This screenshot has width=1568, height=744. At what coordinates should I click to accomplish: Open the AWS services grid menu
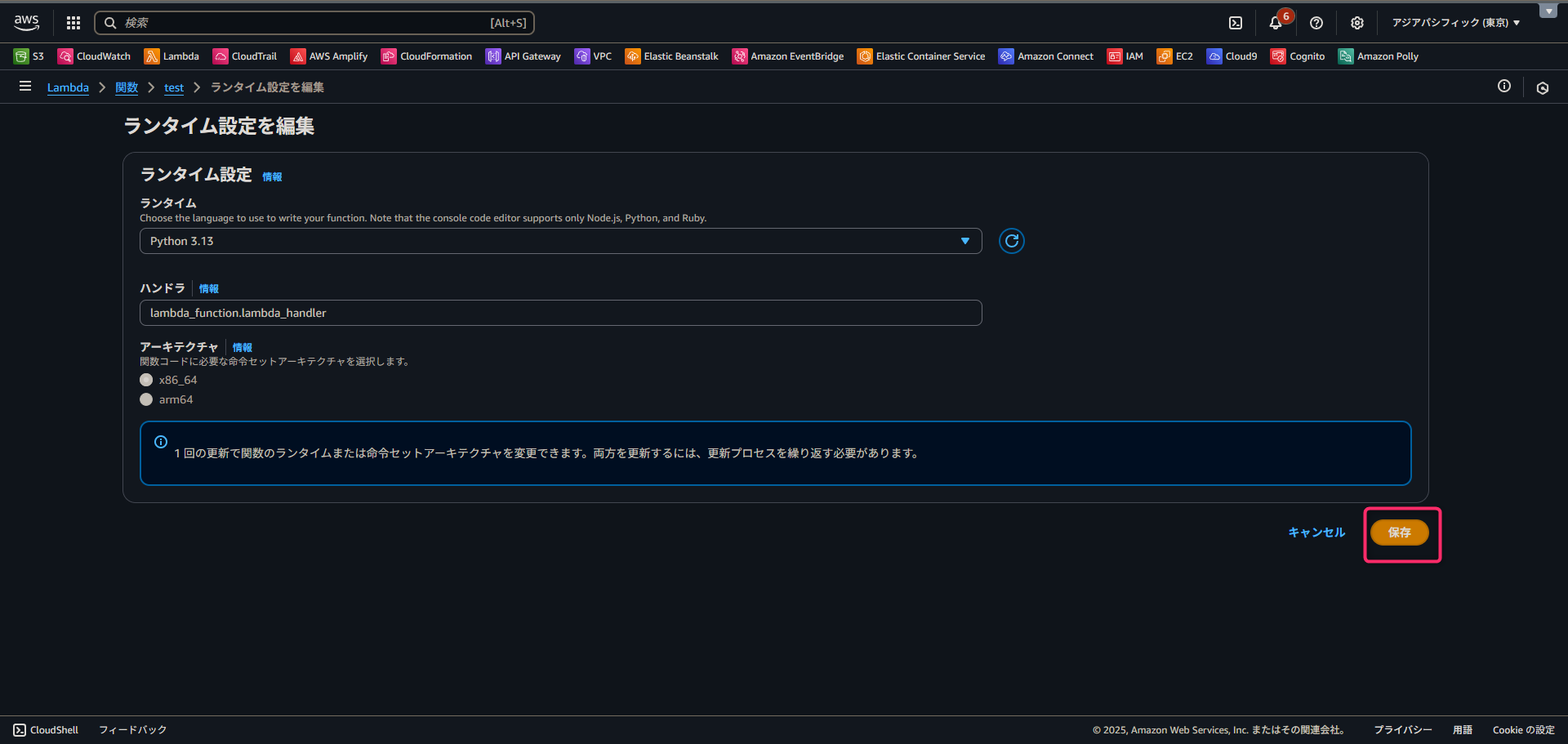(73, 23)
